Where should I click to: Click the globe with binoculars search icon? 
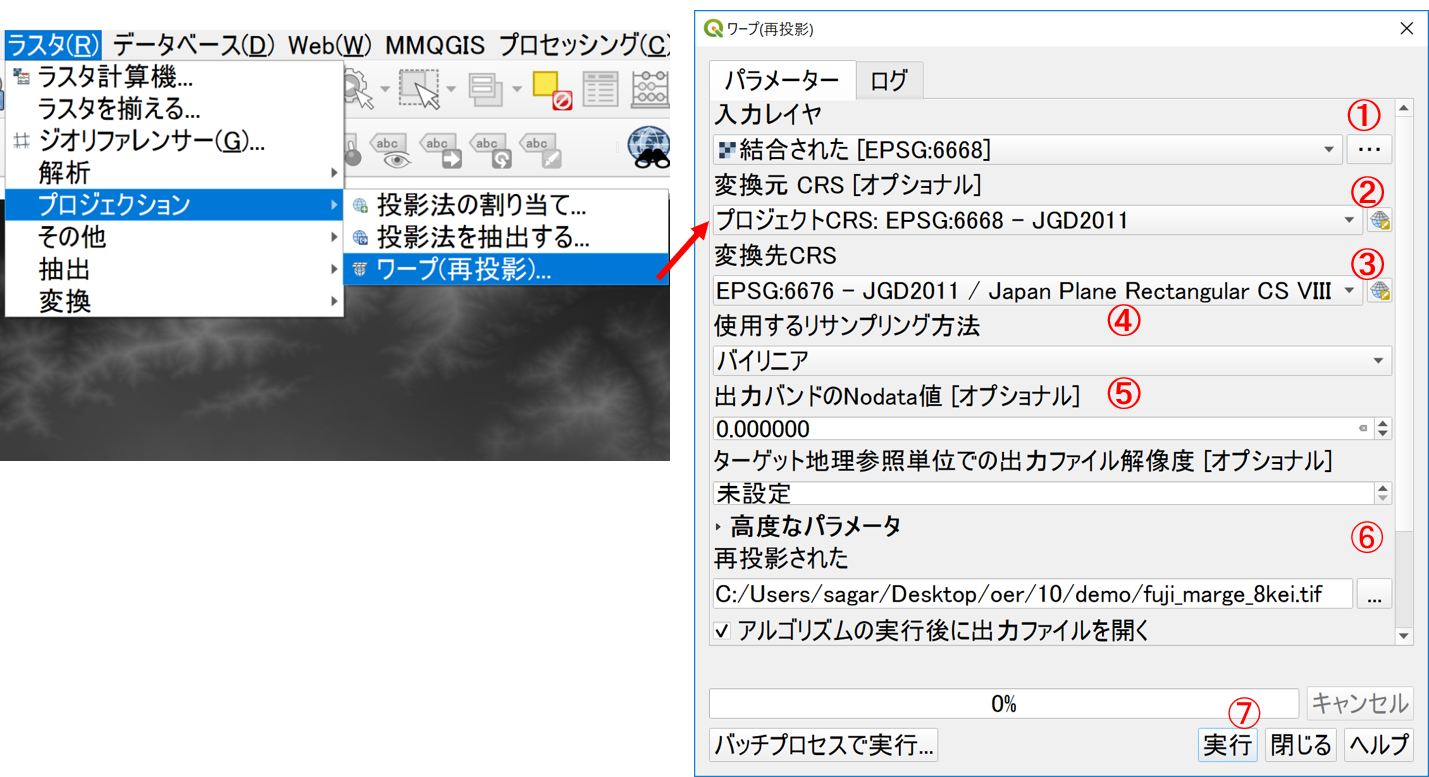tap(648, 147)
